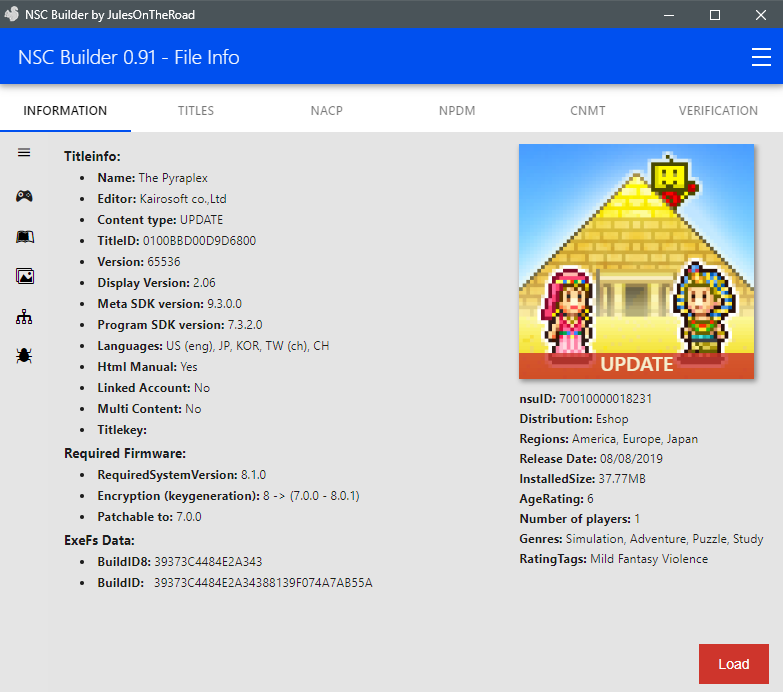783x692 pixels.
Task: Select the game controller sidebar icon
Action: coord(24,196)
